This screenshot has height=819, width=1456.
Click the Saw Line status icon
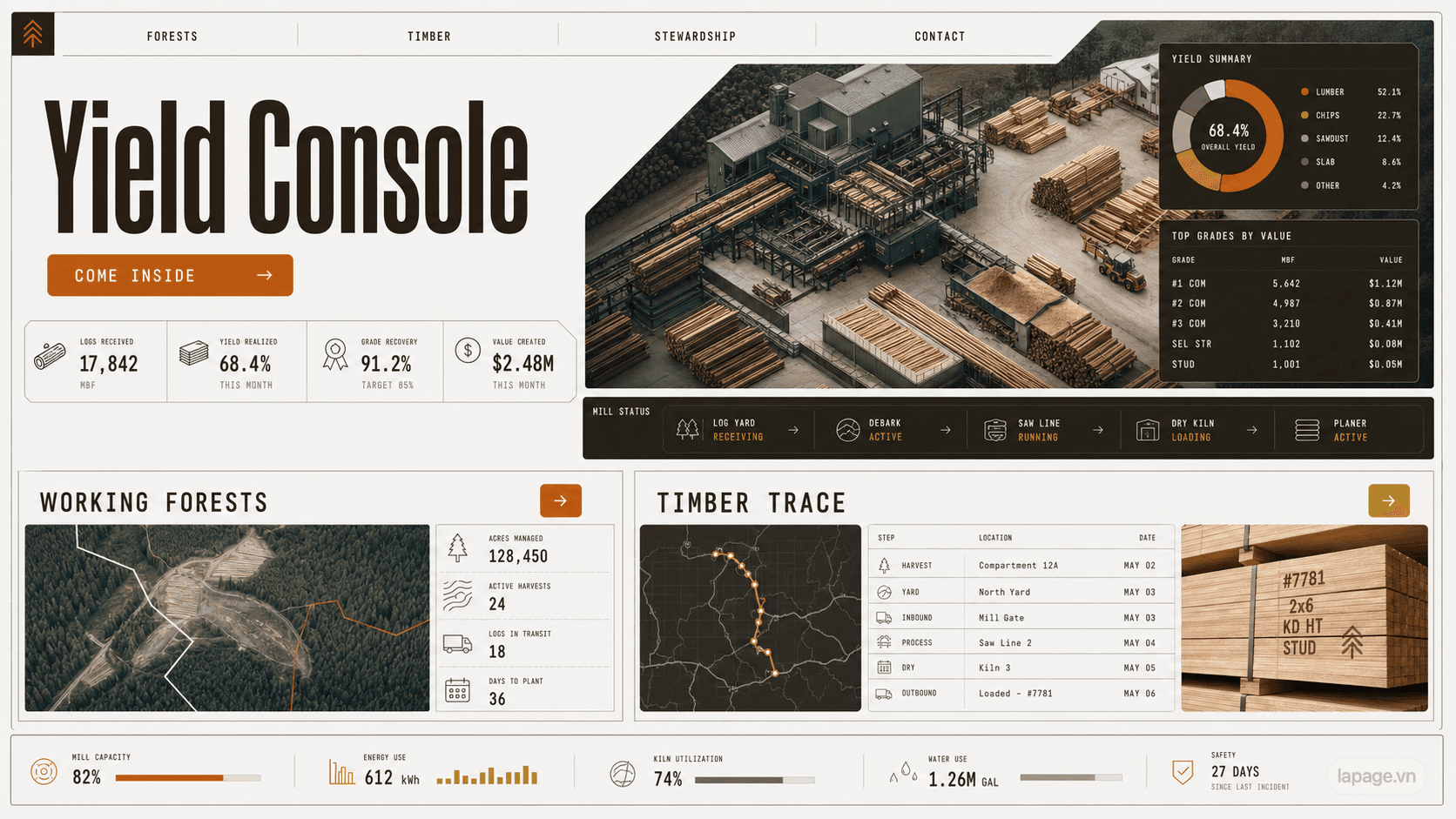[995, 430]
